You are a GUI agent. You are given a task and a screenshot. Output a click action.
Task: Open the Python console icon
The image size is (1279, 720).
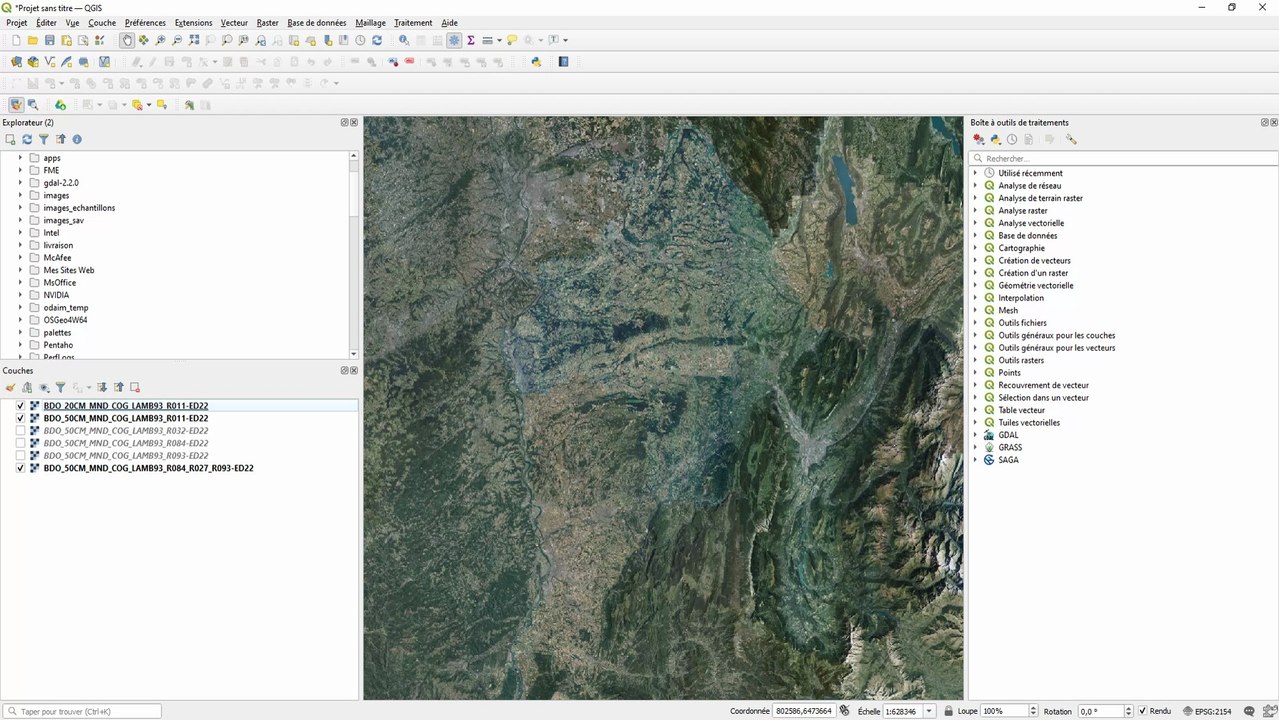(536, 62)
